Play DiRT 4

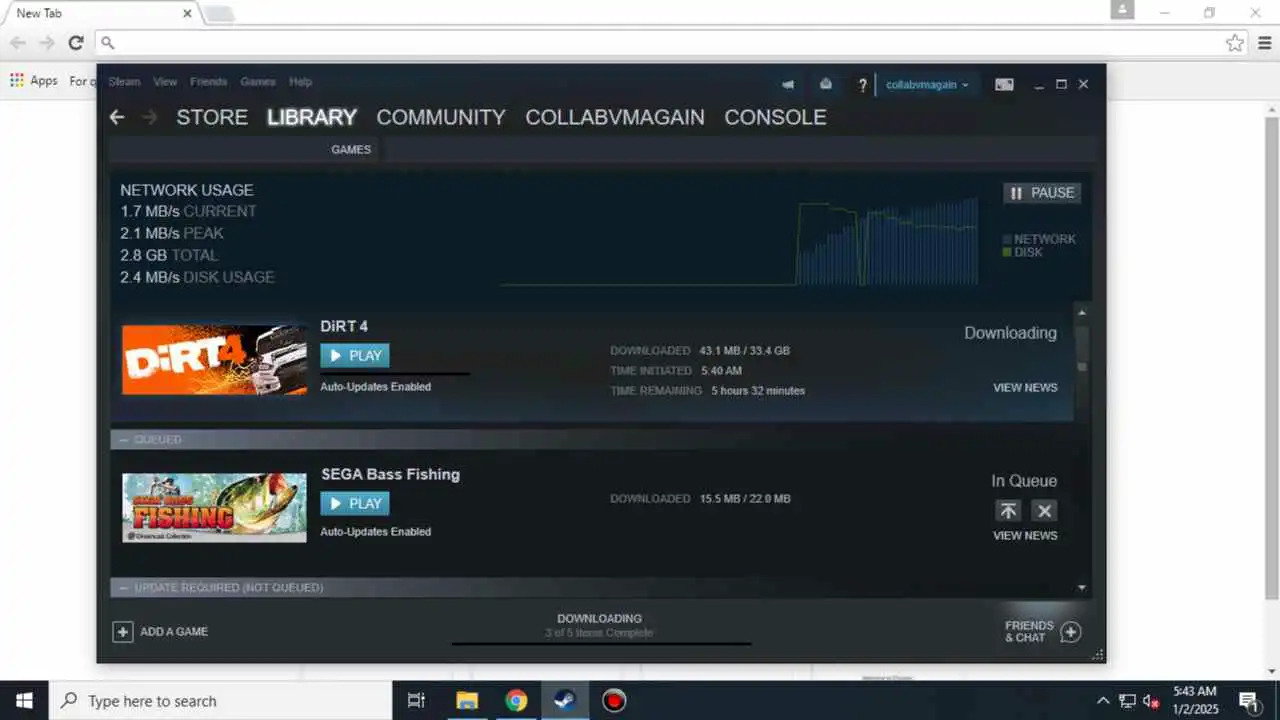(x=355, y=355)
